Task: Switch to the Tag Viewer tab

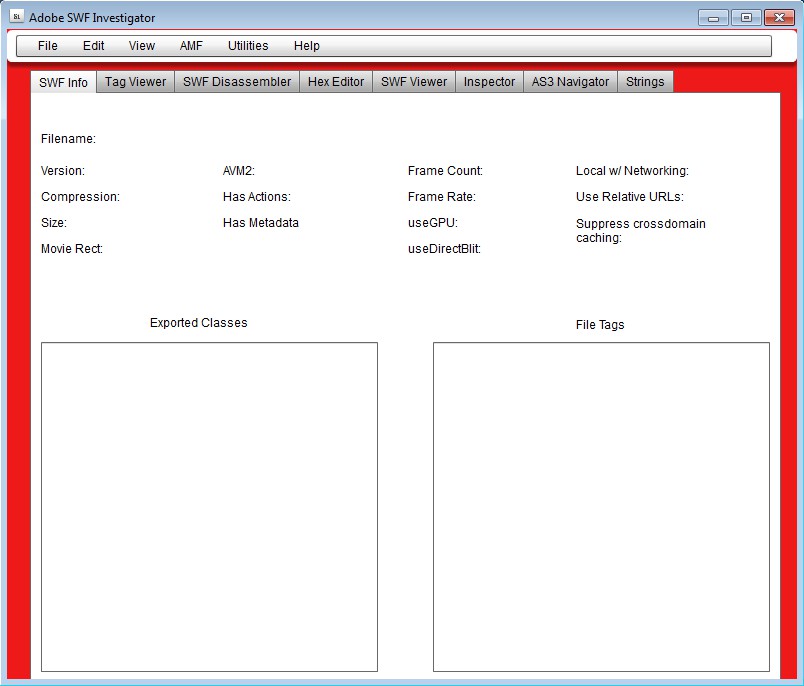Action: point(135,82)
